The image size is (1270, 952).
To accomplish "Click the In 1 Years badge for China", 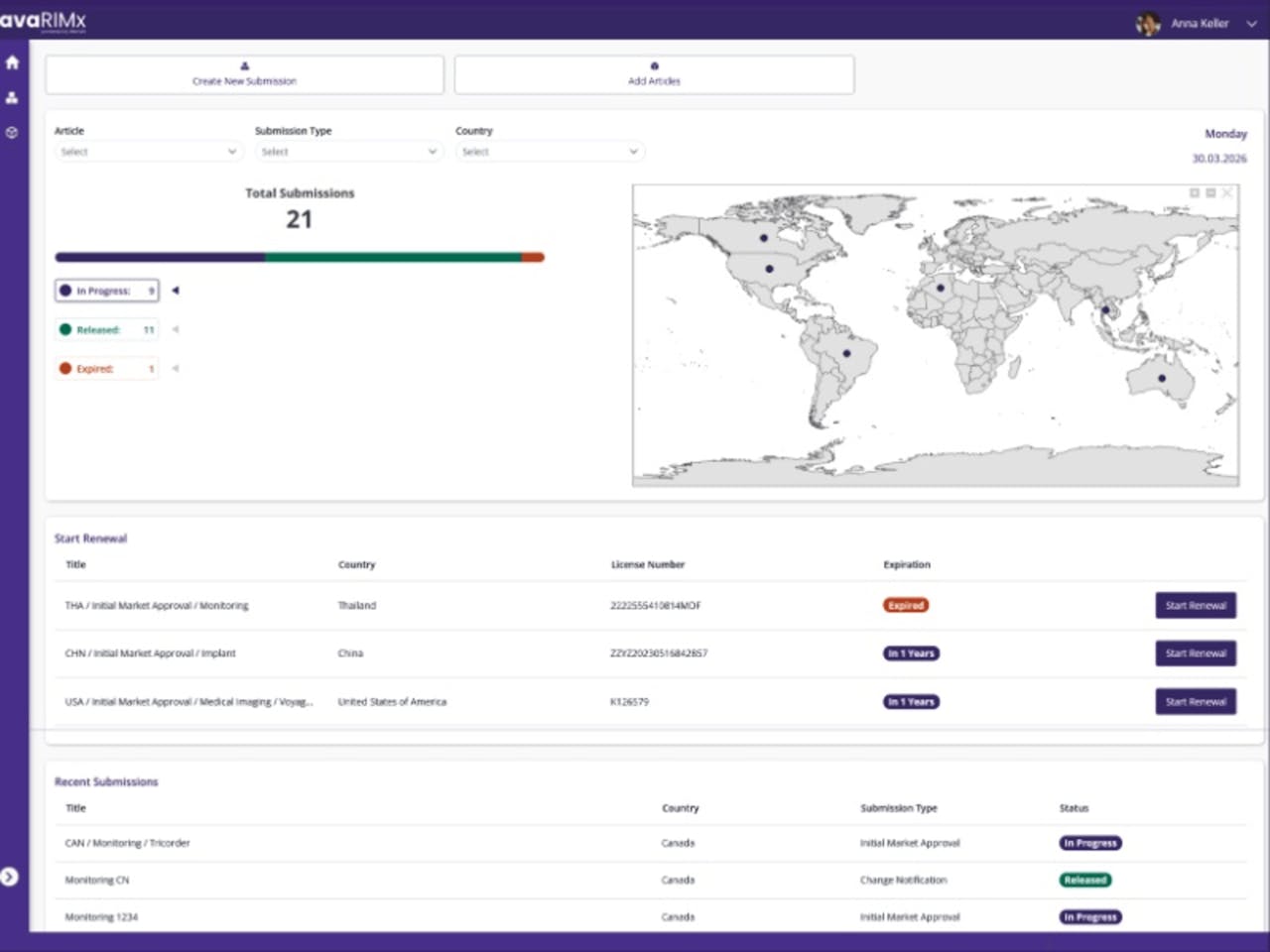I will coord(911,654).
